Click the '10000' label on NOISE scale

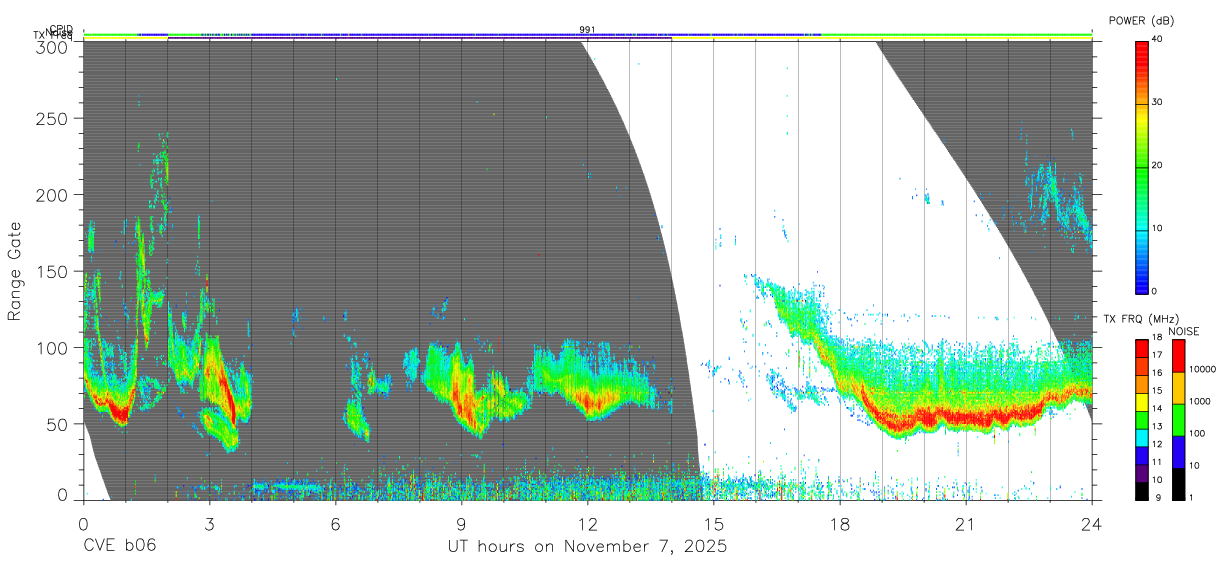pos(1203,369)
